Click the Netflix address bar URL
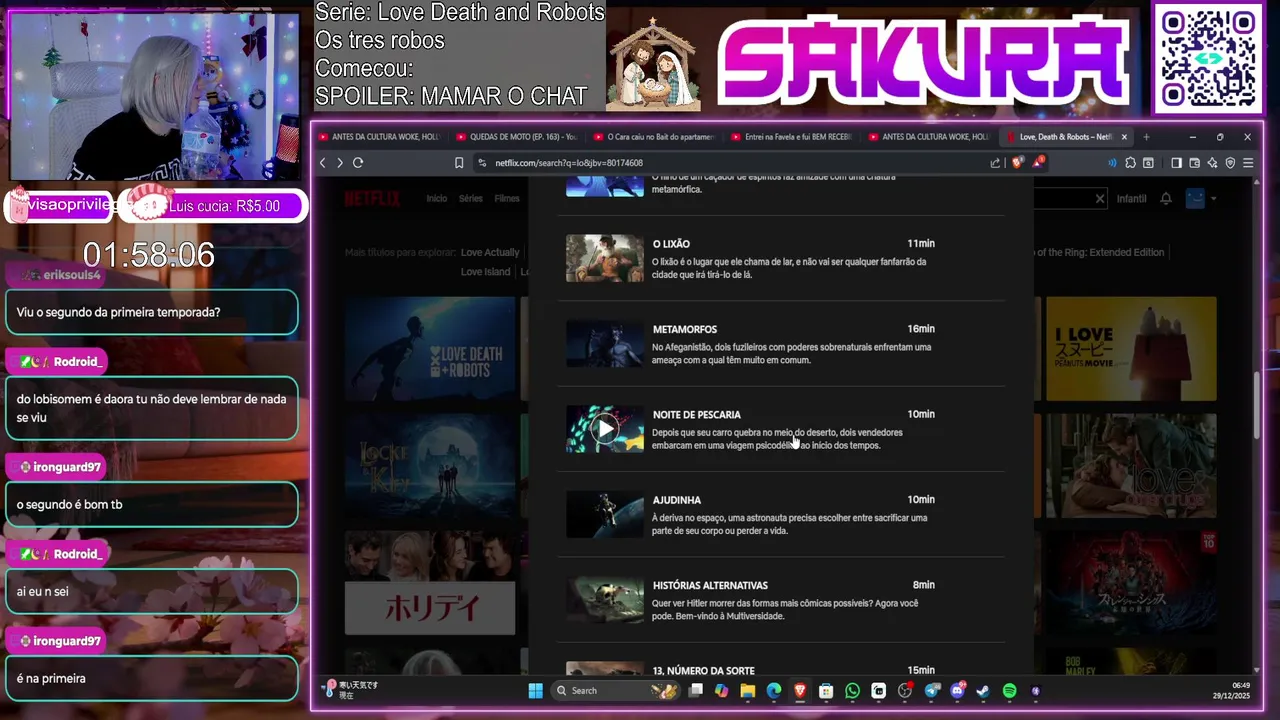 coord(569,163)
